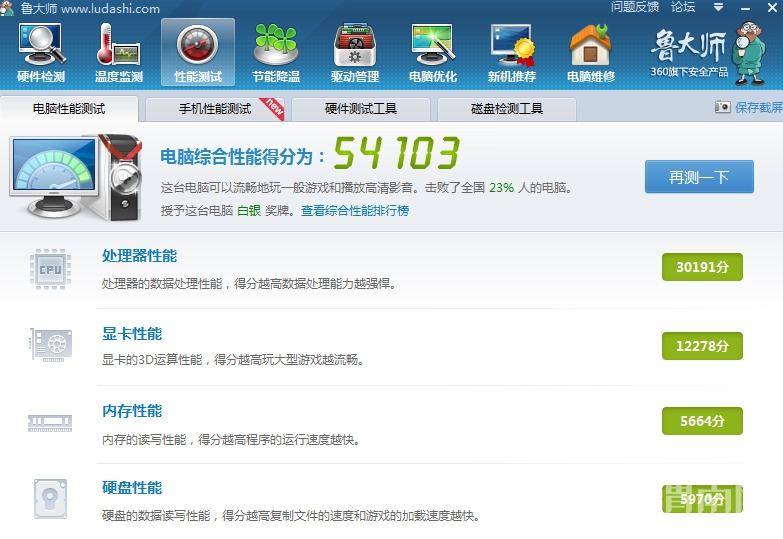This screenshot has height=539, width=783.
Task: Click the 显卡的3D运算性能 description line
Action: [x=232, y=360]
